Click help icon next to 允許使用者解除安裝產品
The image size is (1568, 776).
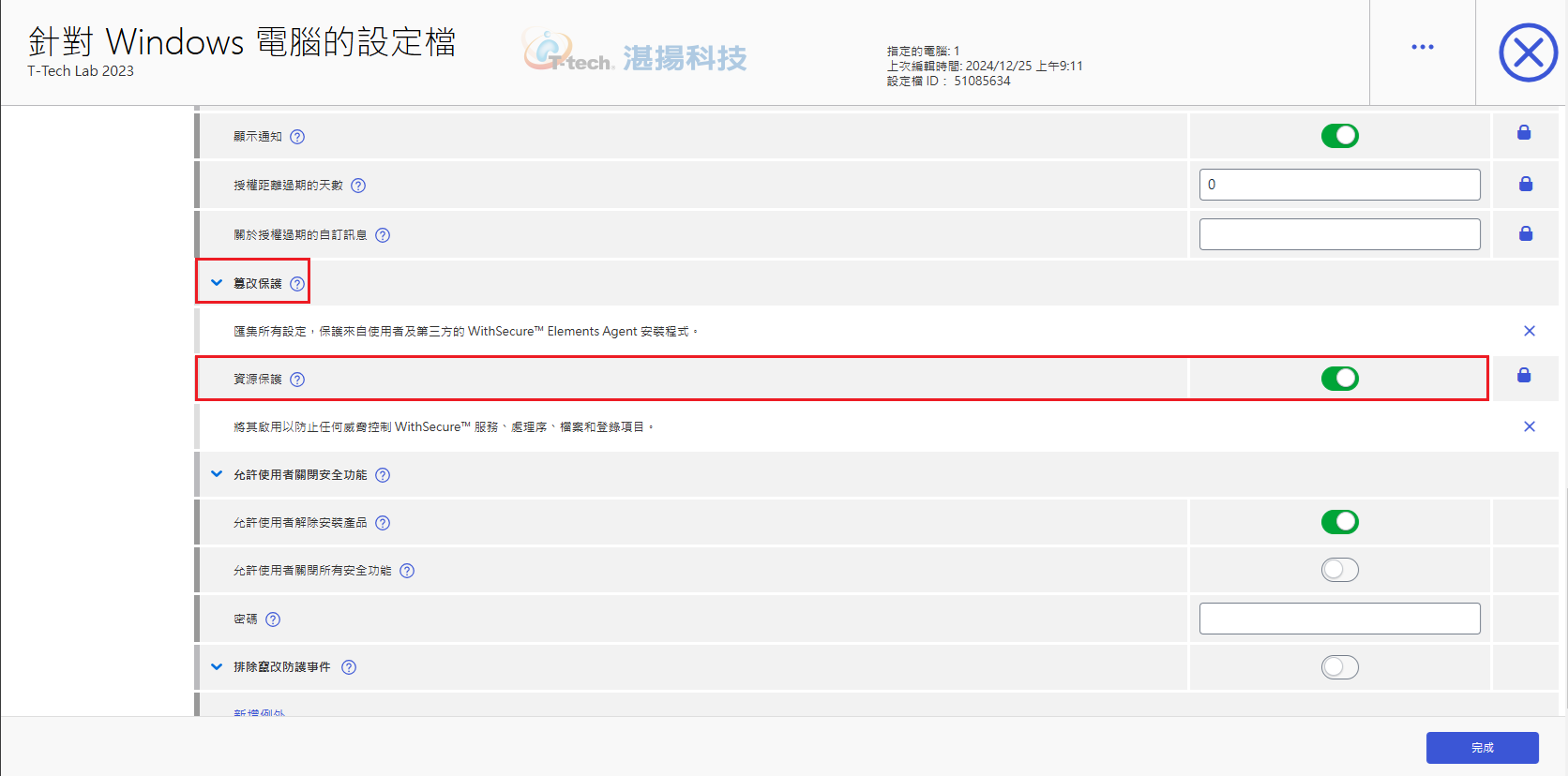[x=383, y=523]
